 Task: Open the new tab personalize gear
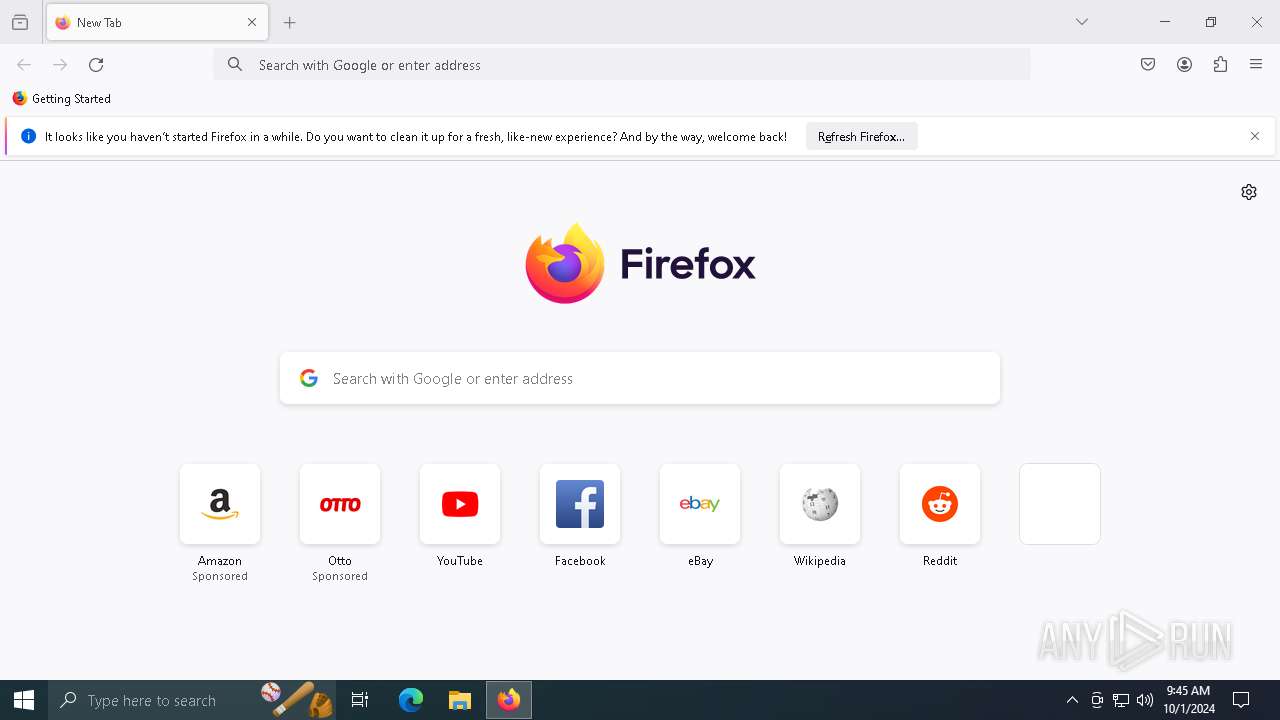tap(1249, 192)
